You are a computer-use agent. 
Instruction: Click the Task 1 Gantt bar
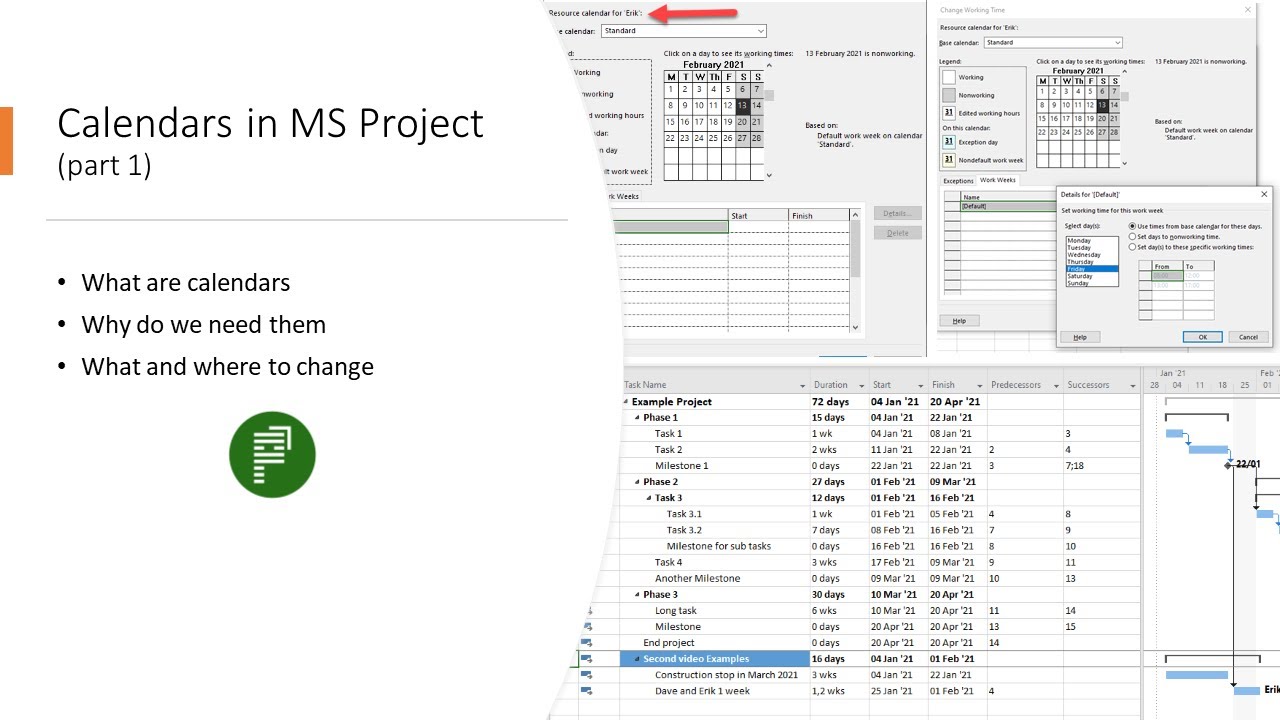click(1174, 433)
